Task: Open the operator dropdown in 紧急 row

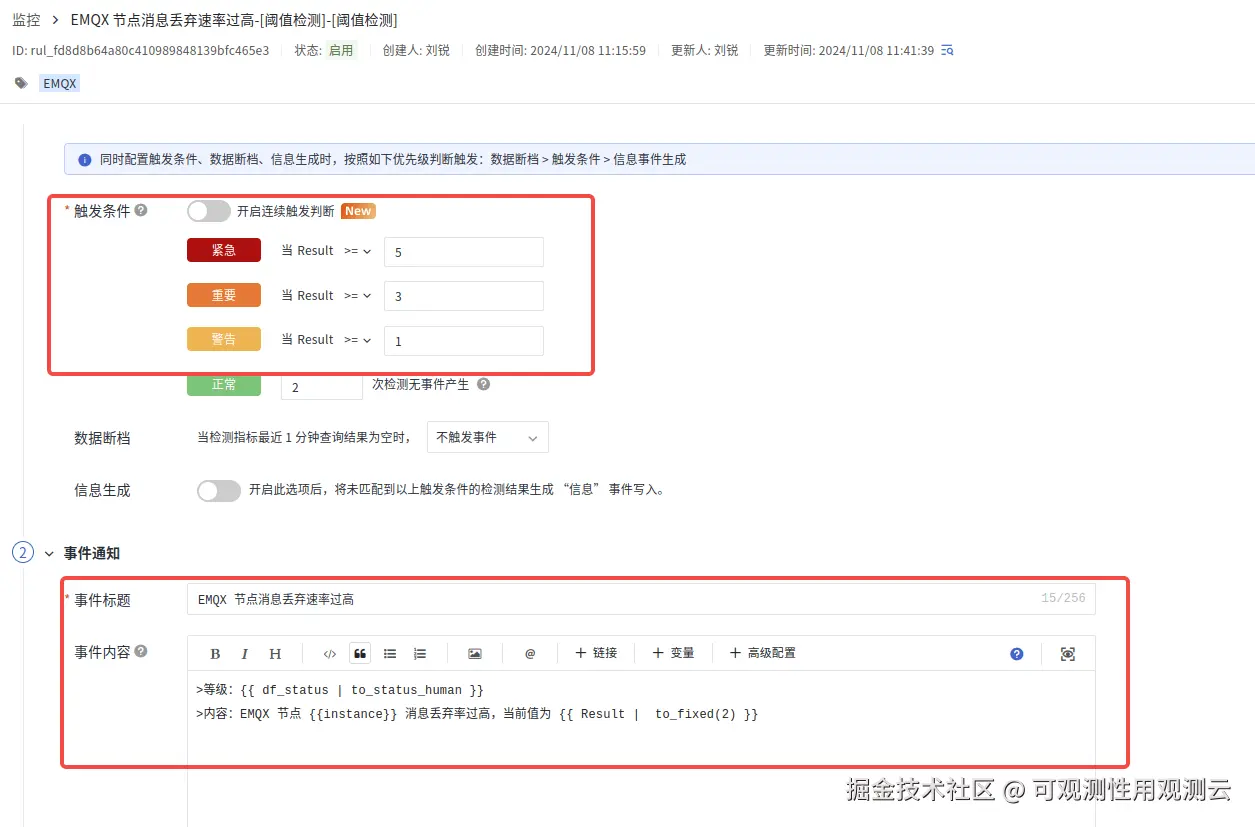Action: click(x=357, y=251)
